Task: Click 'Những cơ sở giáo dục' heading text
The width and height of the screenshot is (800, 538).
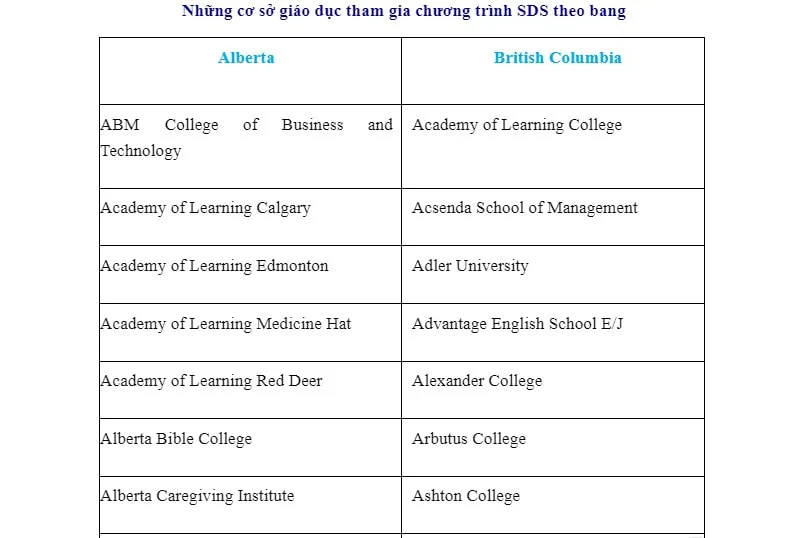Action: tap(262, 11)
